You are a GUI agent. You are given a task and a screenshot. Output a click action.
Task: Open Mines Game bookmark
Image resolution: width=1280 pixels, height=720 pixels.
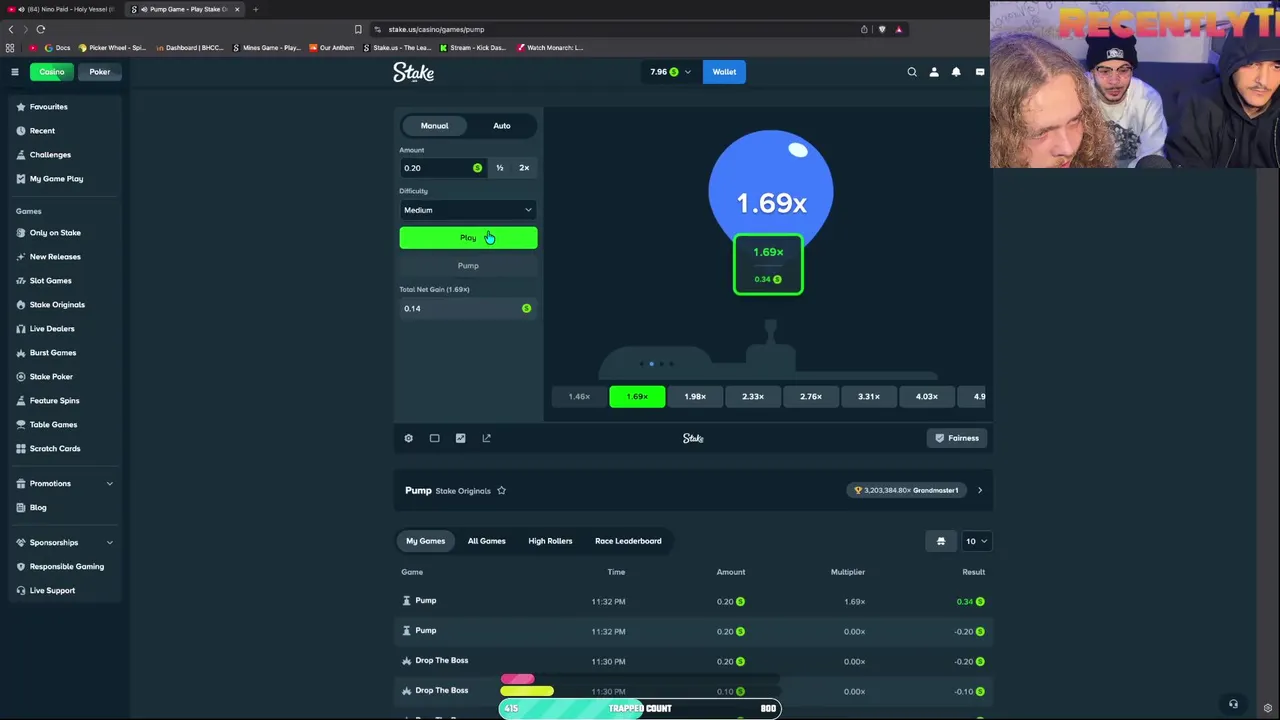(x=266, y=47)
